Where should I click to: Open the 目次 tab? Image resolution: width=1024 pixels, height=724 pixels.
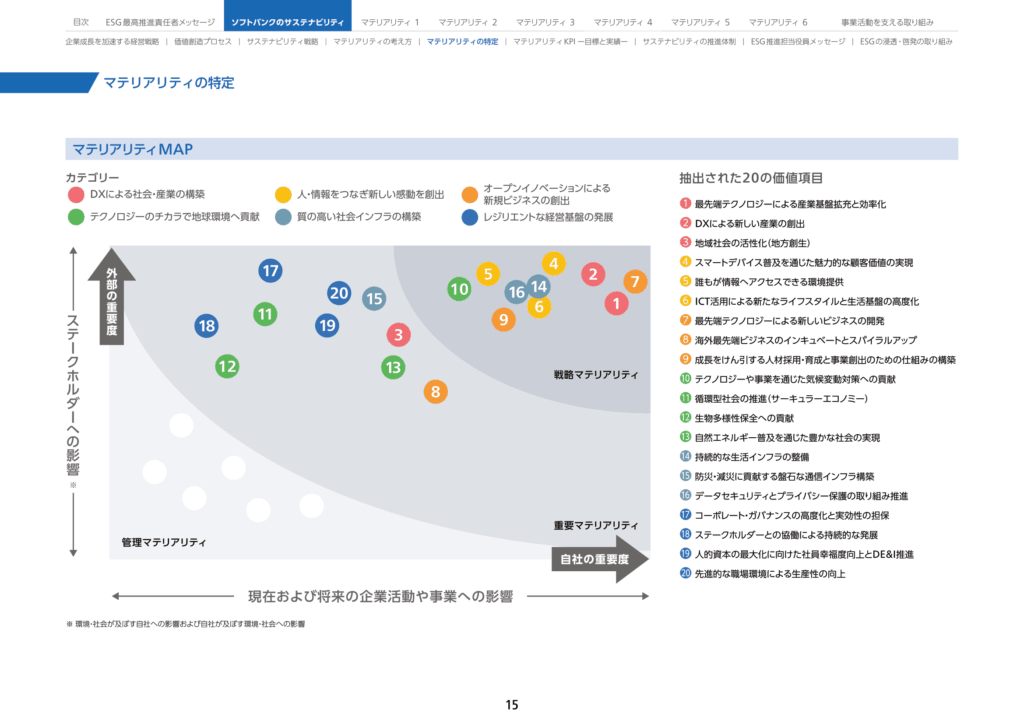pyautogui.click(x=81, y=22)
